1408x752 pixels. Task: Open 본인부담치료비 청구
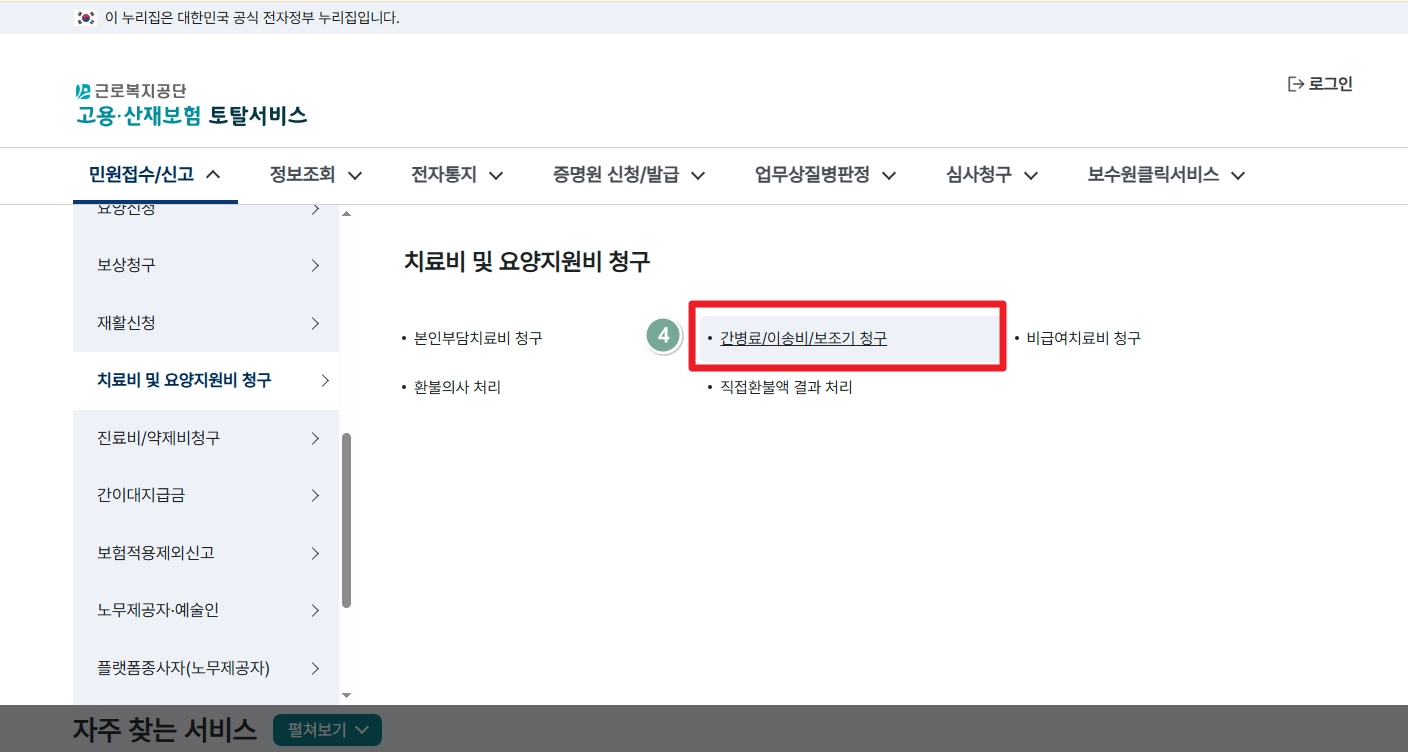click(478, 338)
